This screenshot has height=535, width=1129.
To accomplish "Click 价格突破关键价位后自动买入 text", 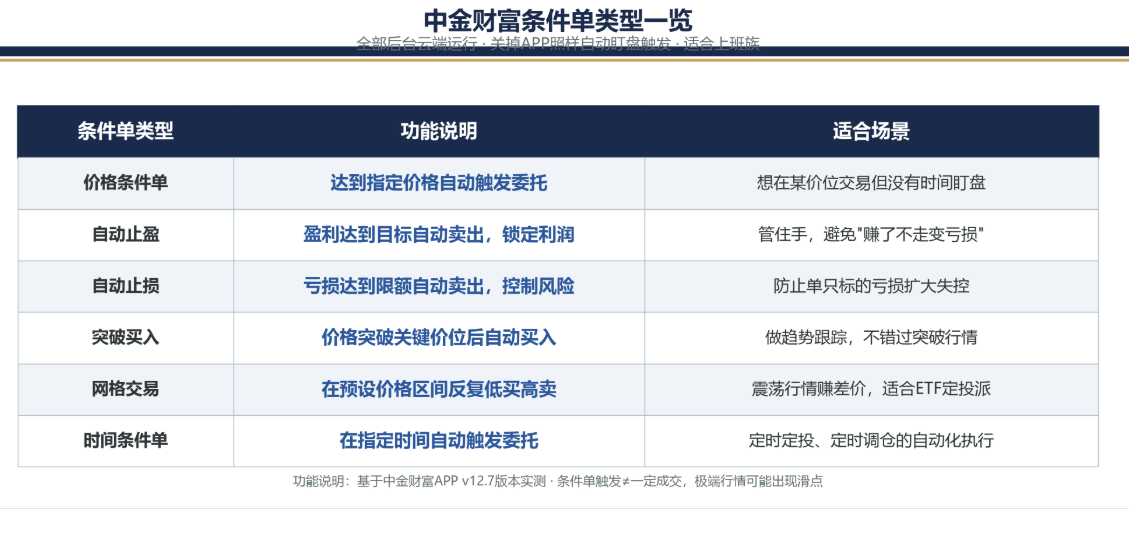I will coord(438,338).
